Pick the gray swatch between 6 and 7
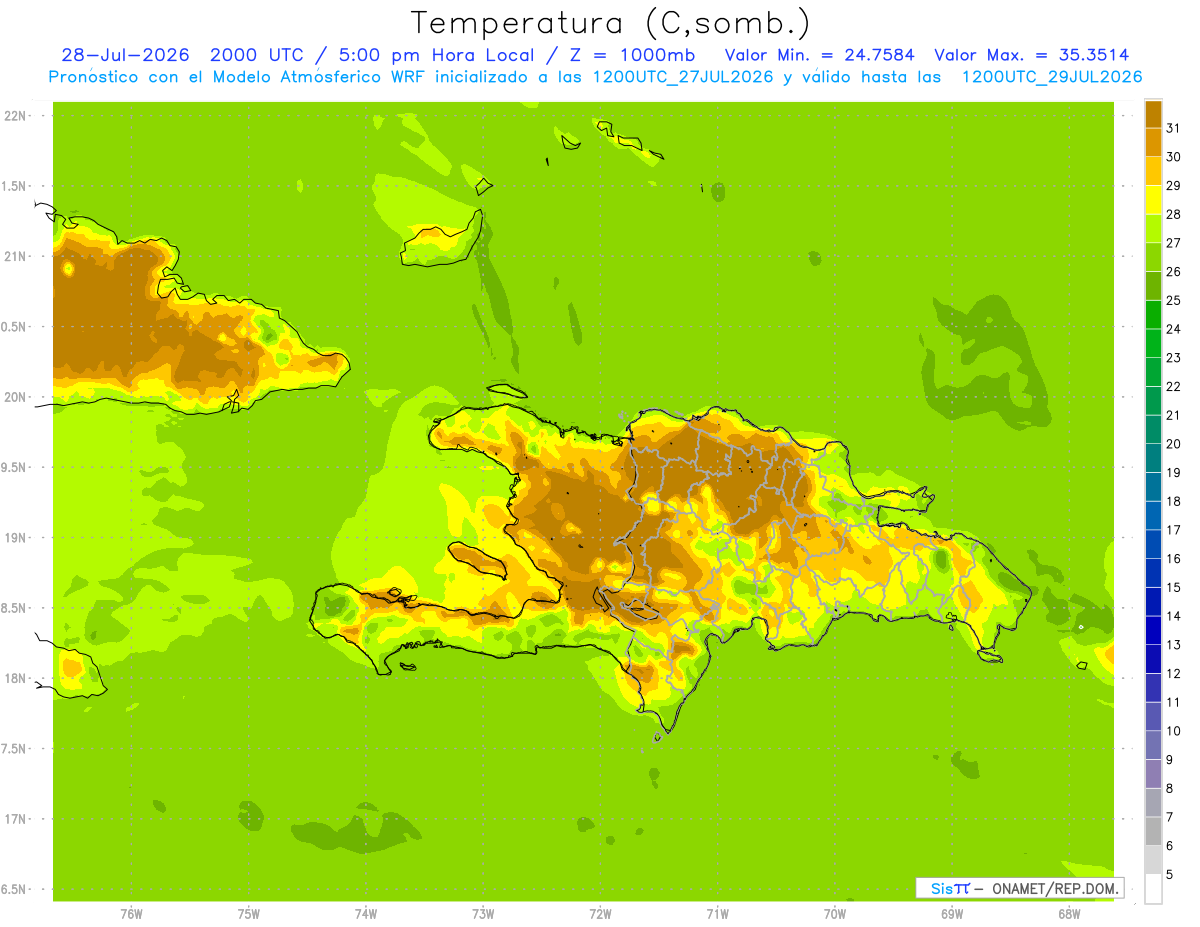This screenshot has width=1200, height=927. (x=1153, y=831)
